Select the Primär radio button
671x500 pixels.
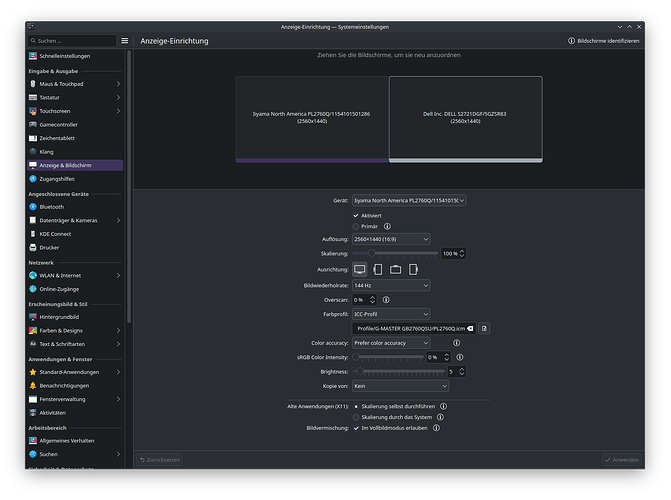pyautogui.click(x=356, y=226)
